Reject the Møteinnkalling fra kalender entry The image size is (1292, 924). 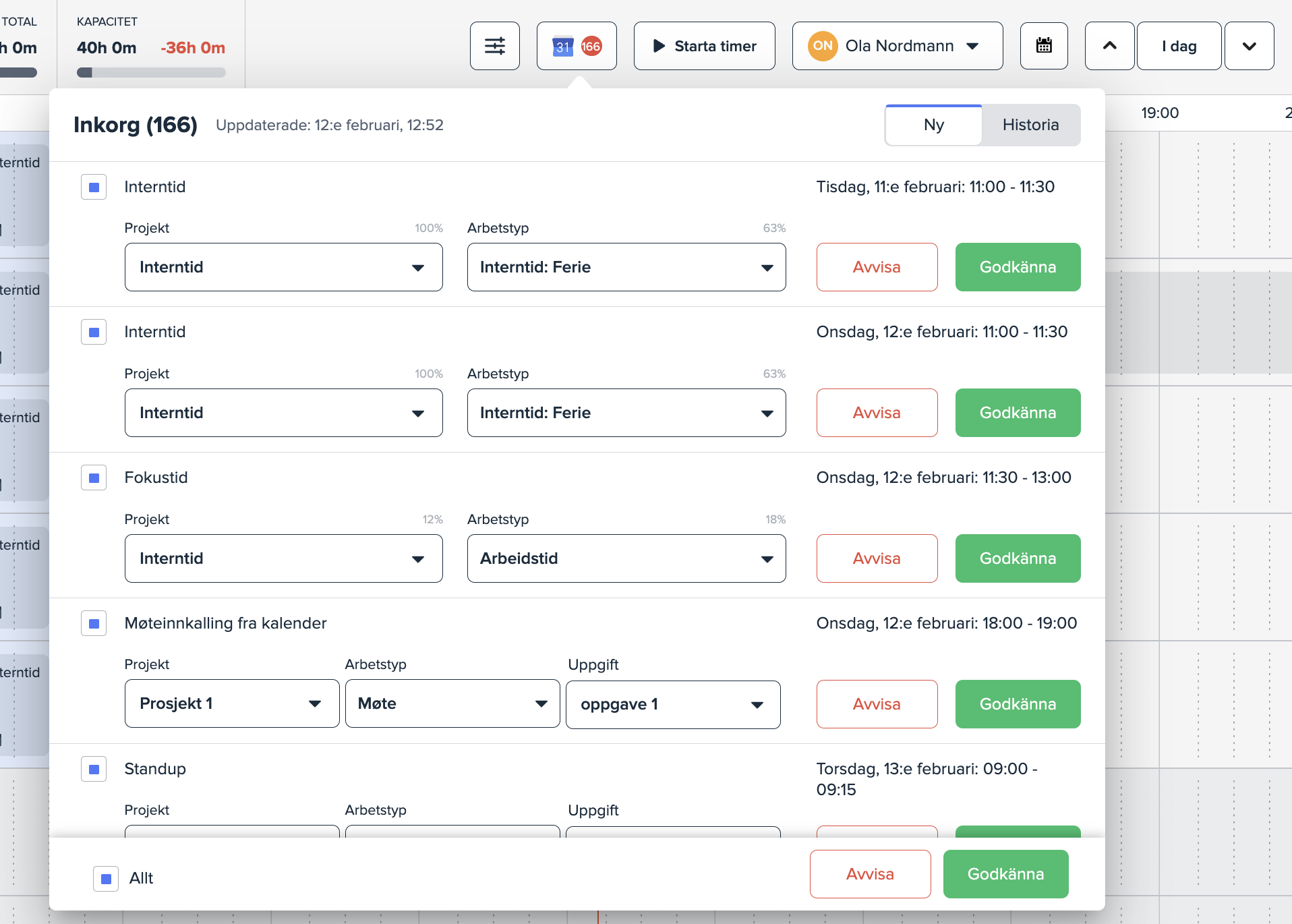tap(877, 704)
